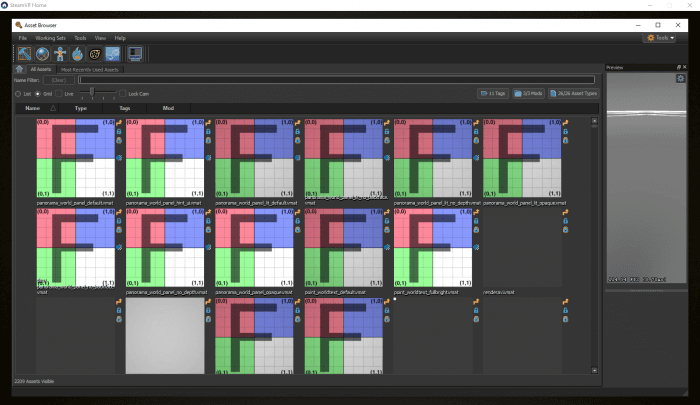Click orange arrow icon beside panorama_world_panel_opaque.vmat
Viewport: 700px width, 405px height.
coord(298,212)
